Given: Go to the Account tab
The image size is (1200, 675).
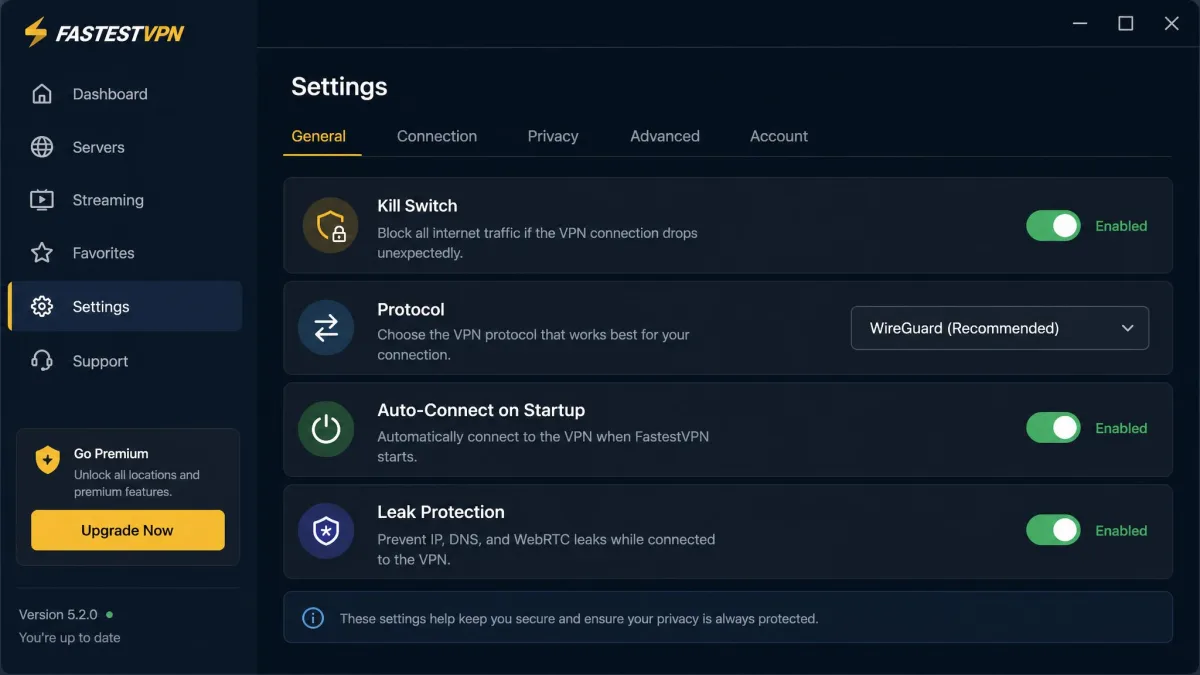Looking at the screenshot, I should click(x=779, y=136).
